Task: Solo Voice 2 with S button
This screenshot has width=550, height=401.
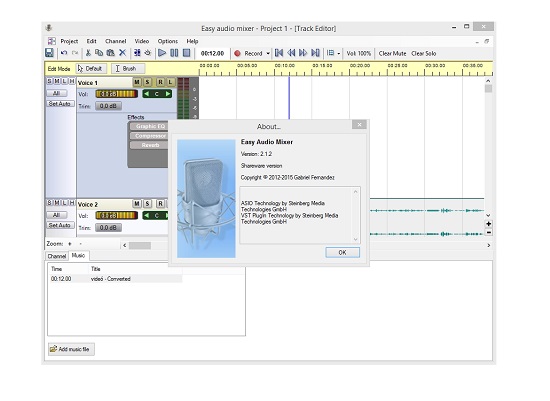Action: pos(148,203)
